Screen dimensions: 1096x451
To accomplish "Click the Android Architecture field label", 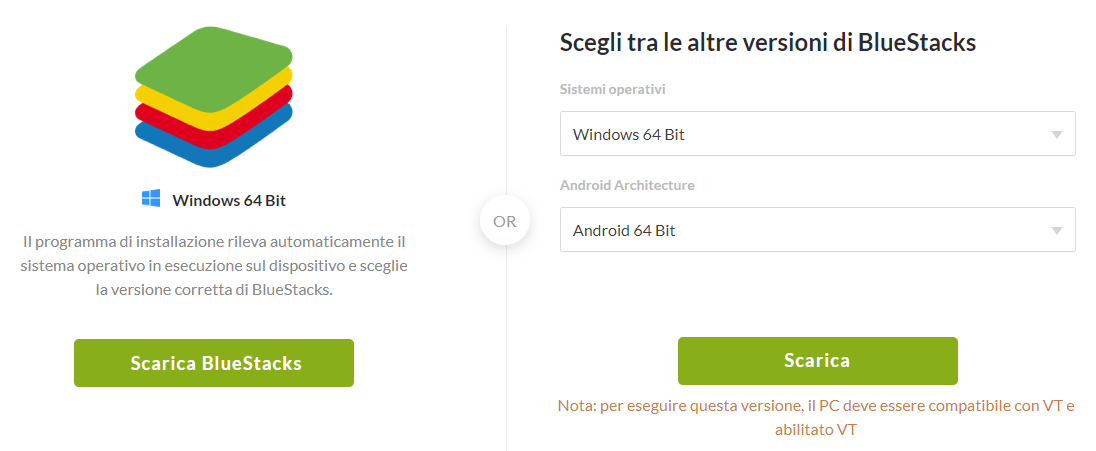I will click(627, 186).
